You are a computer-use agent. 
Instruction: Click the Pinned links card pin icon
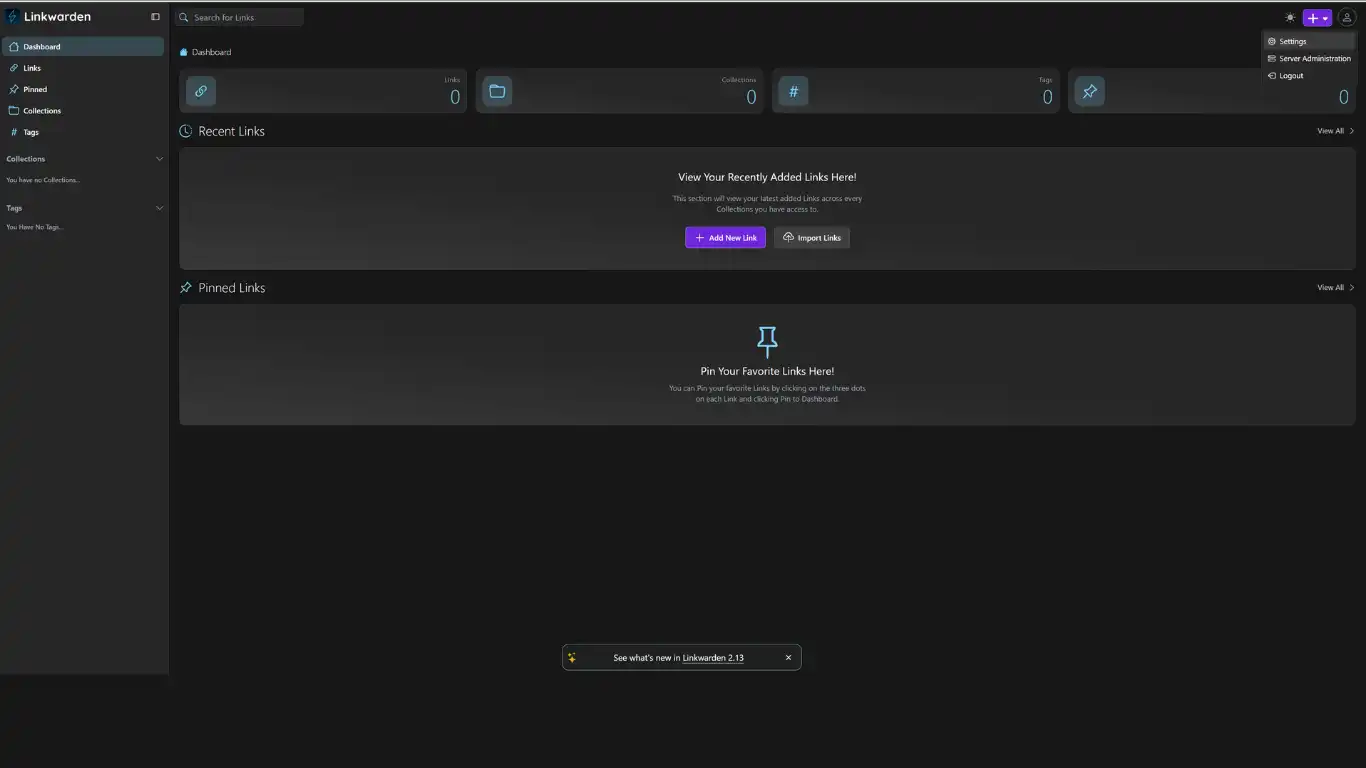pos(1090,91)
